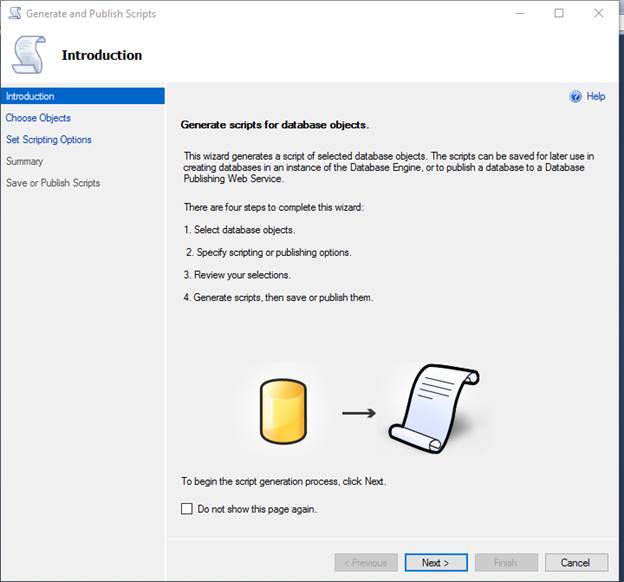This screenshot has height=582, width=624.
Task: Click the 'Generate and Publish Scripts' window title
Action: pyautogui.click(x=91, y=14)
